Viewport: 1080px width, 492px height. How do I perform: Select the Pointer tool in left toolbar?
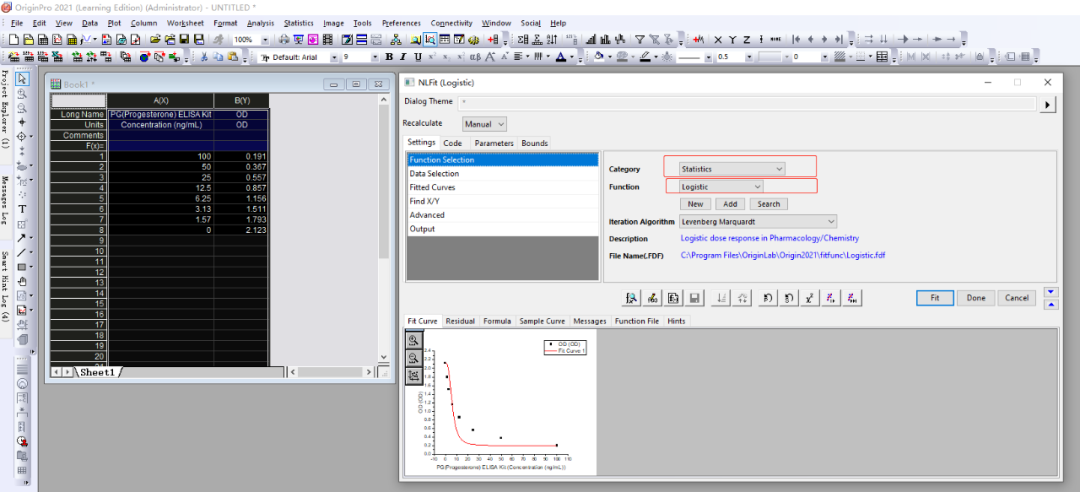click(22, 79)
